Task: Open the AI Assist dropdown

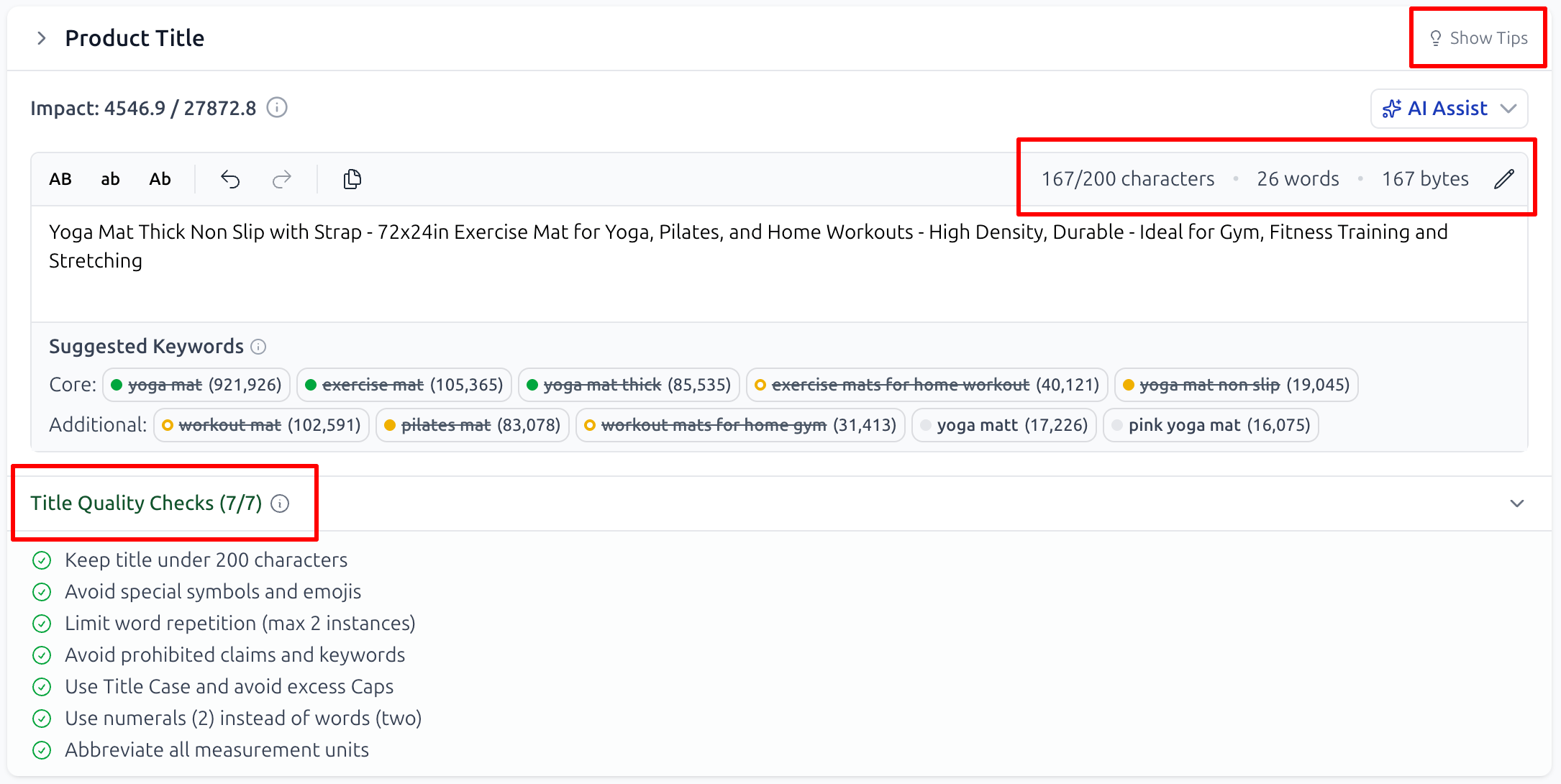Action: pos(1449,108)
